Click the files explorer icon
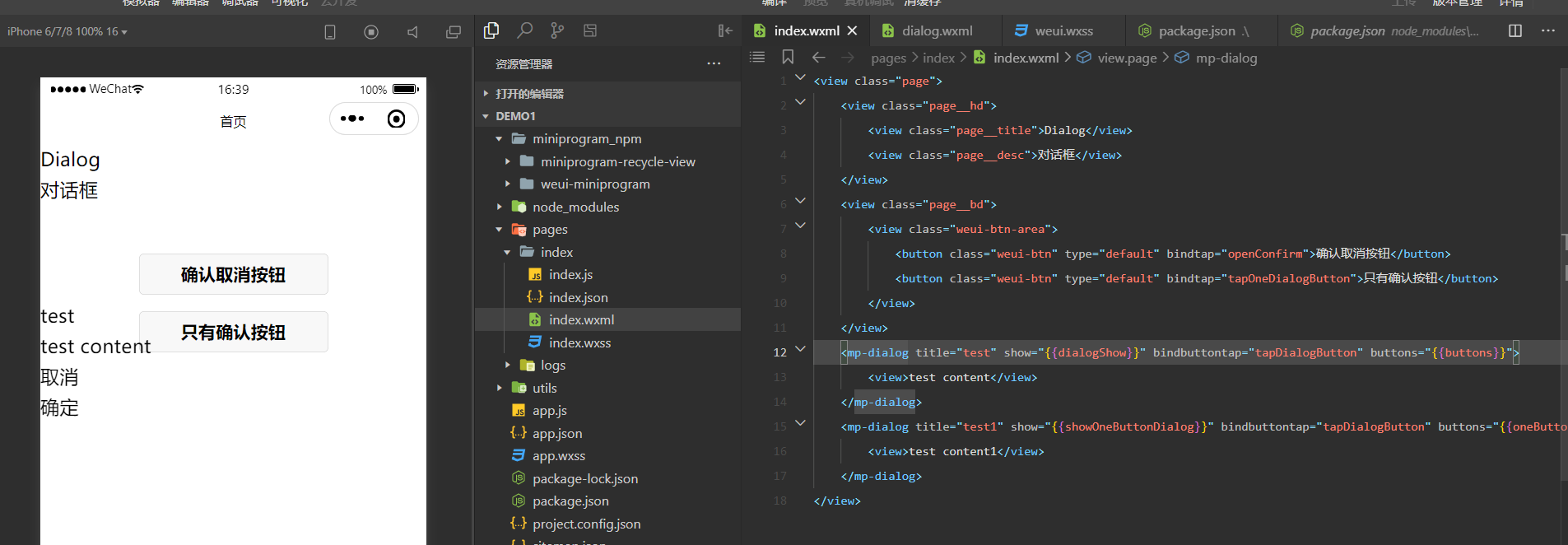This screenshot has width=1568, height=545. pyautogui.click(x=491, y=30)
